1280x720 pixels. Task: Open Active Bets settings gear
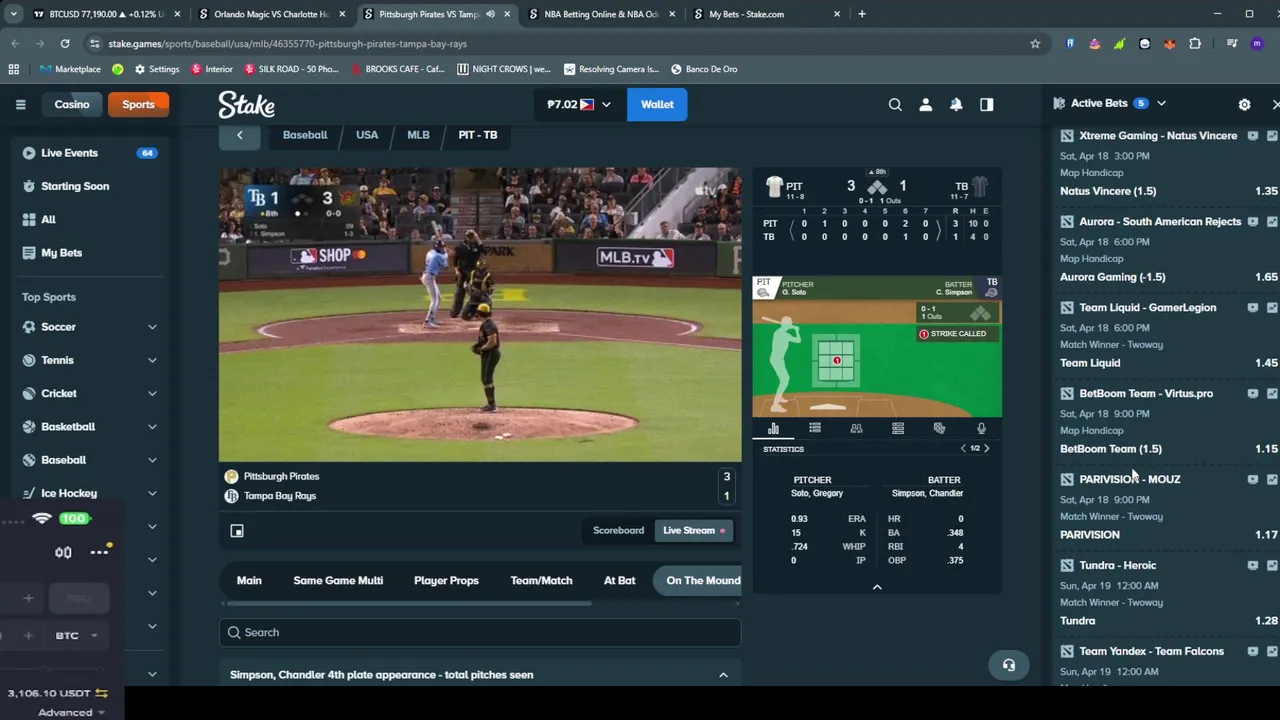pos(1244,104)
